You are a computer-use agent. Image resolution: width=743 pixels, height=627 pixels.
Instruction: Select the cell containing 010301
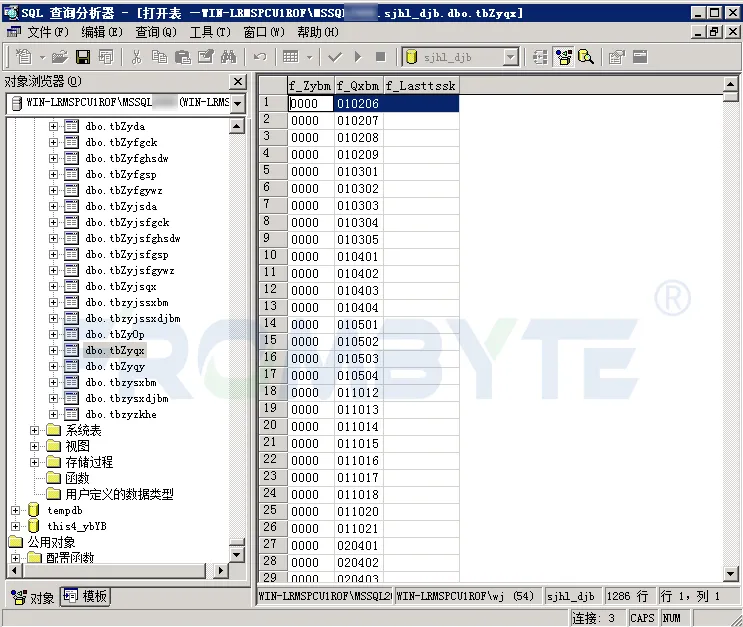click(359, 172)
